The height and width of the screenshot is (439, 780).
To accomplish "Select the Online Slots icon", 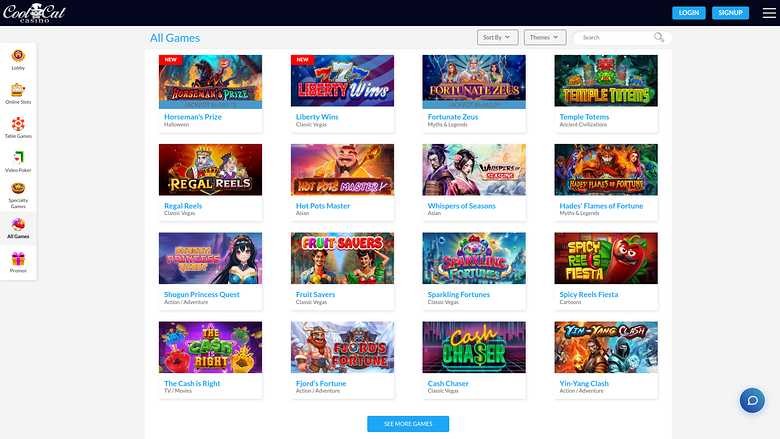I will pyautogui.click(x=18, y=91).
